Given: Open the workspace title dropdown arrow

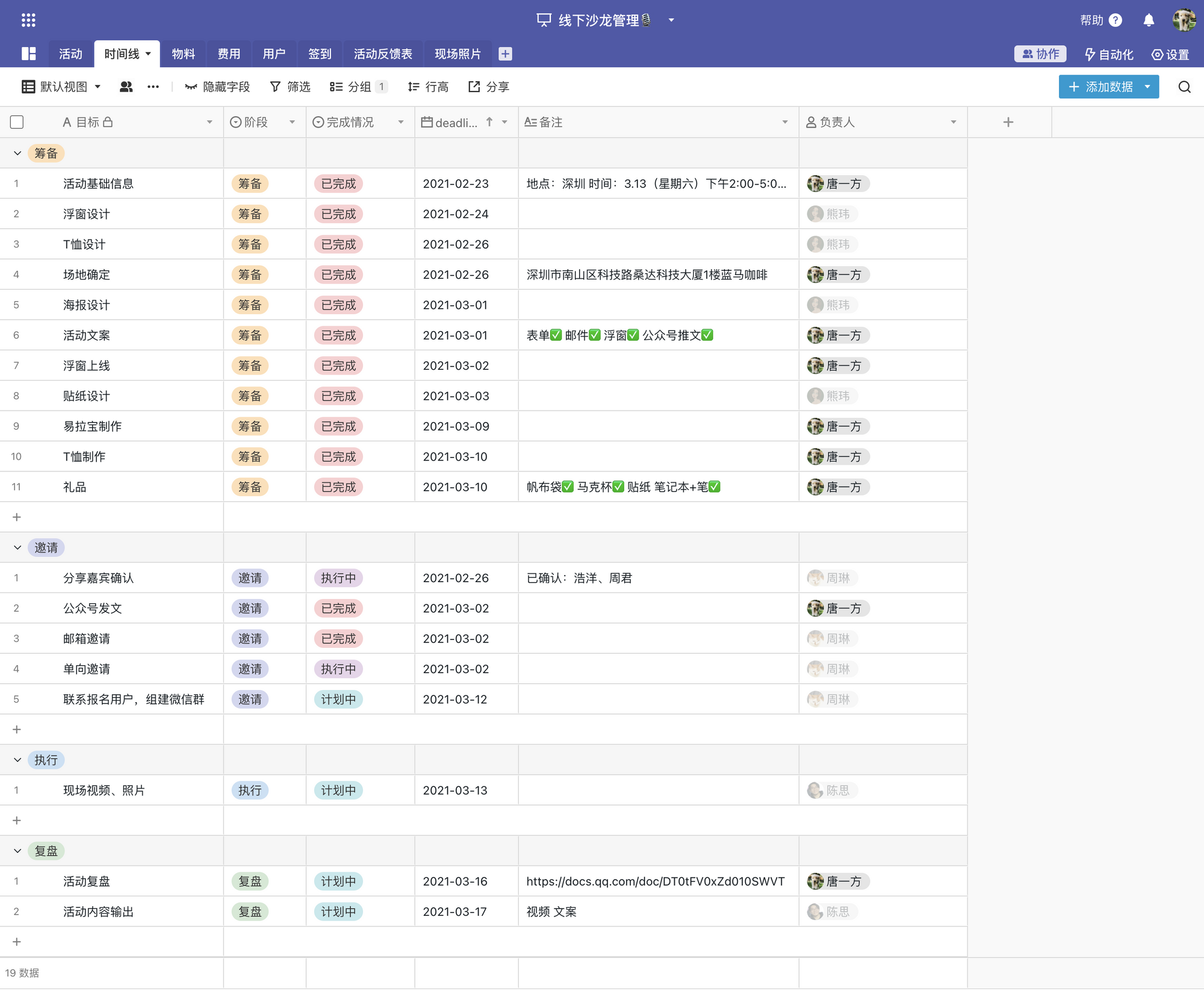Looking at the screenshot, I should coord(671,20).
